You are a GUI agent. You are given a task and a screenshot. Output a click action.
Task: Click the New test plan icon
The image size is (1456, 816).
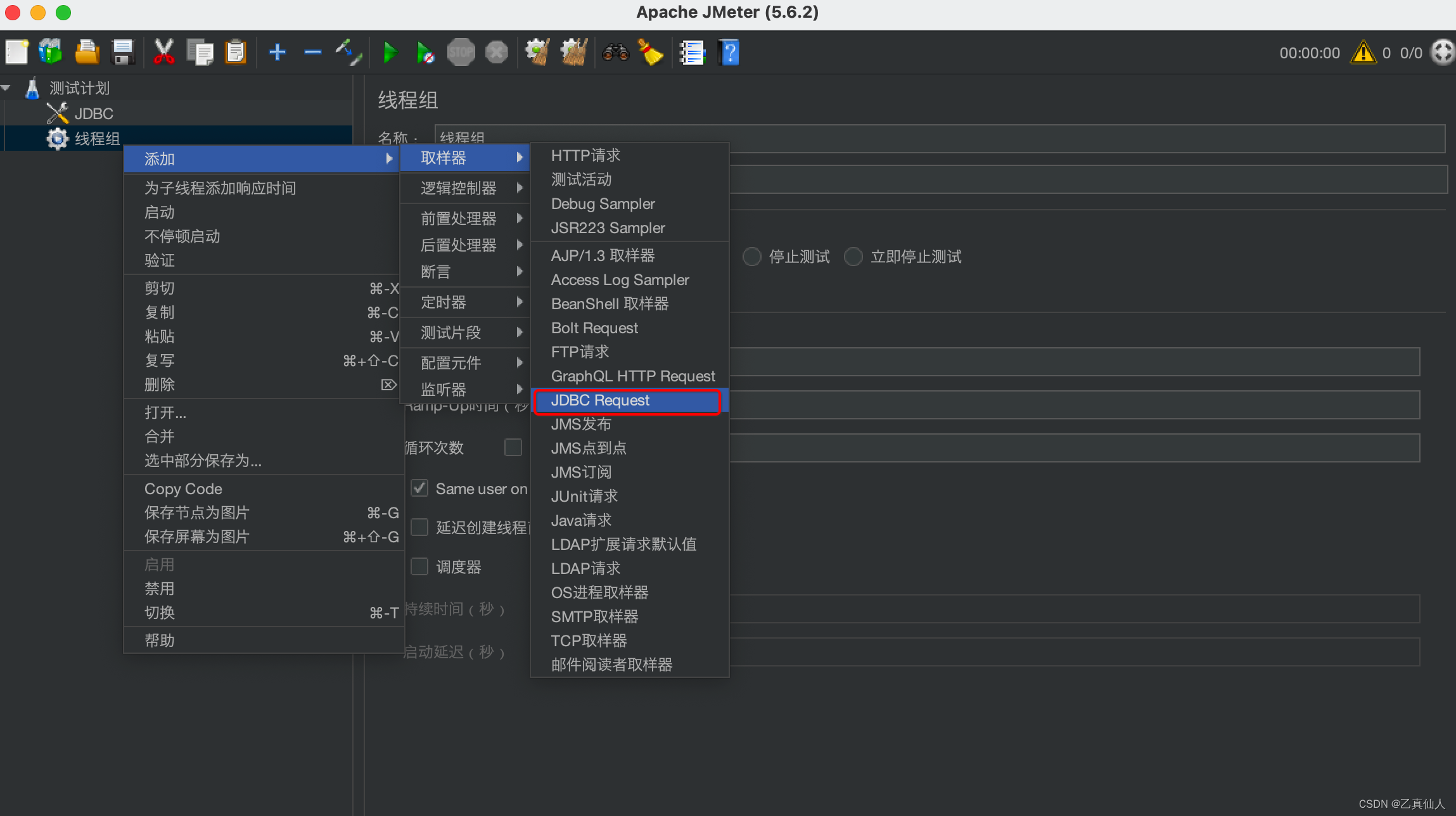(x=16, y=53)
